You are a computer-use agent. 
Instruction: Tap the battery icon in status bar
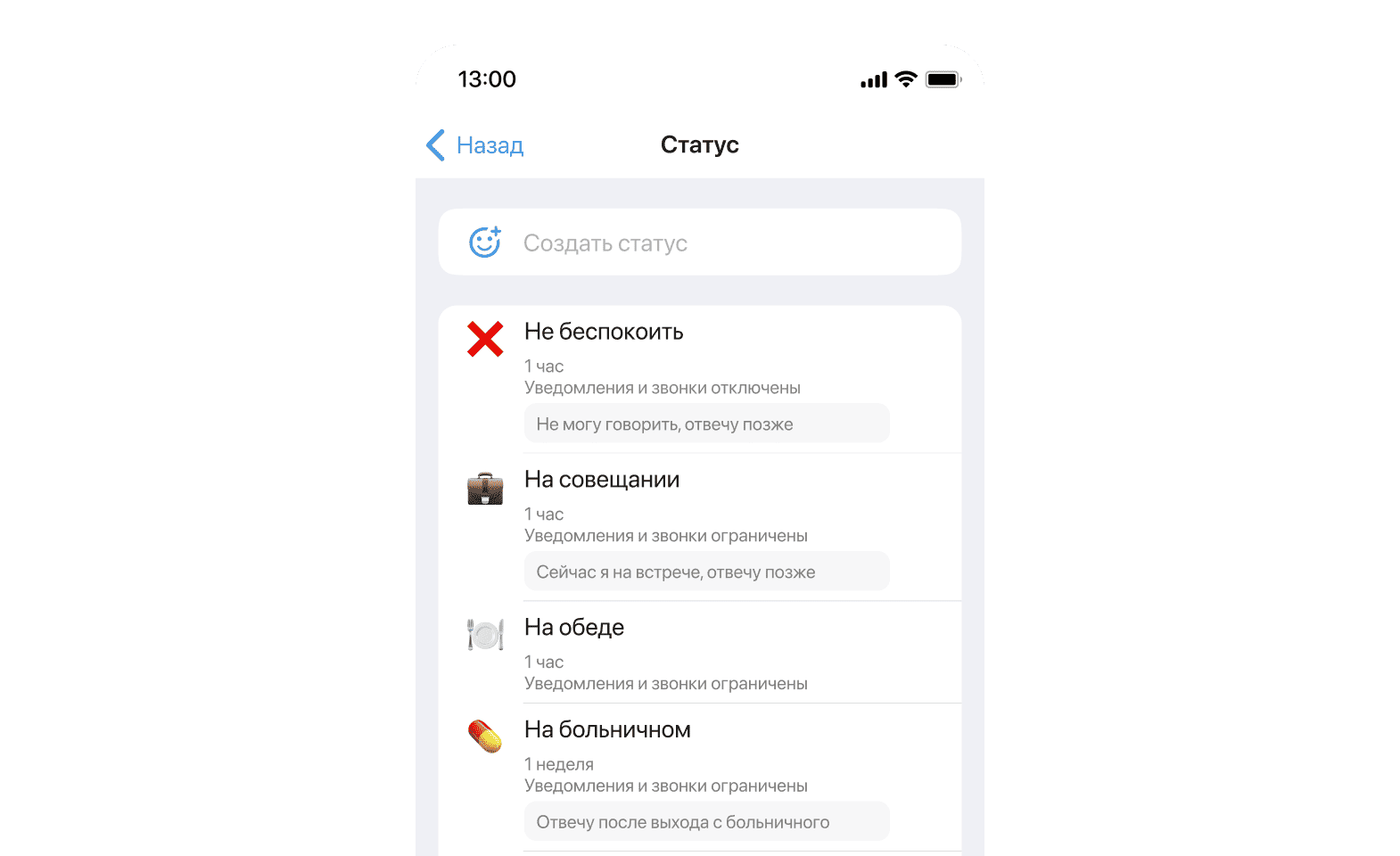point(943,79)
